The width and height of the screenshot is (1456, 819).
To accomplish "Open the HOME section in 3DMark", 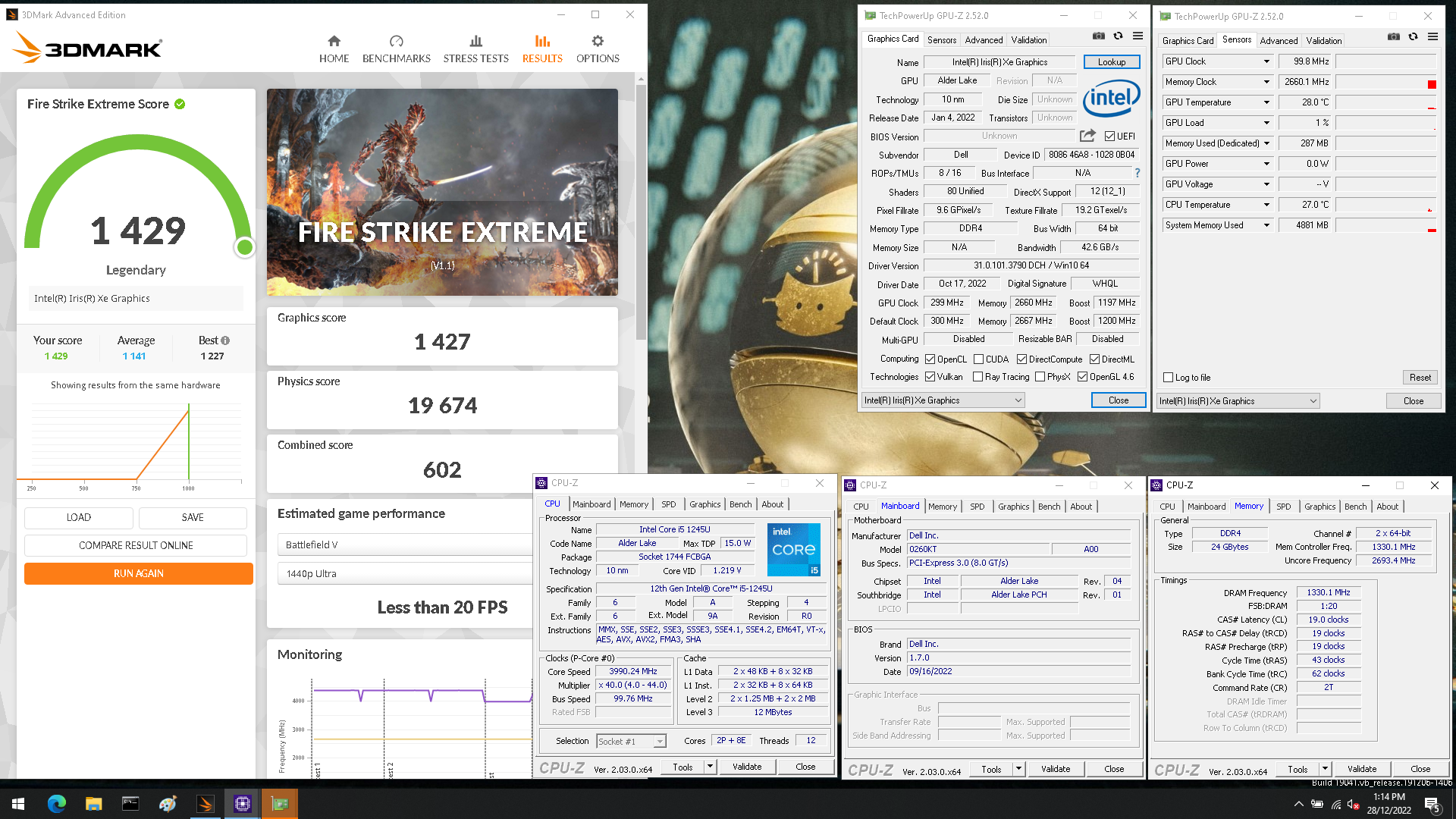I will pos(334,49).
